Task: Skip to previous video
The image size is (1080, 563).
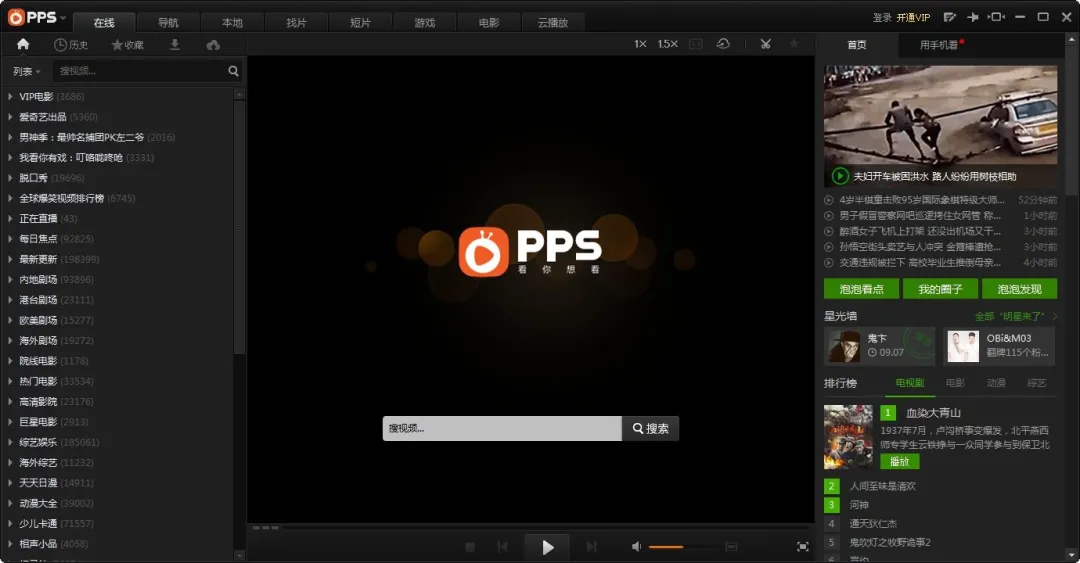Action: 503,547
